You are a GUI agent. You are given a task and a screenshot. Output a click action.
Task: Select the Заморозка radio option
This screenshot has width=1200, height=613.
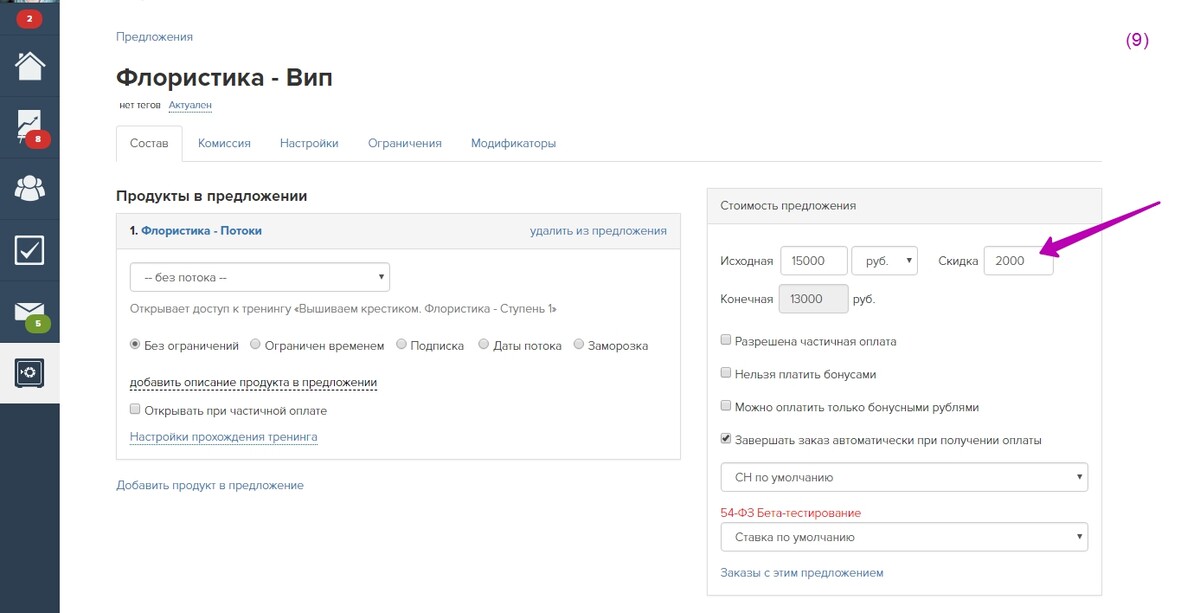coord(579,345)
